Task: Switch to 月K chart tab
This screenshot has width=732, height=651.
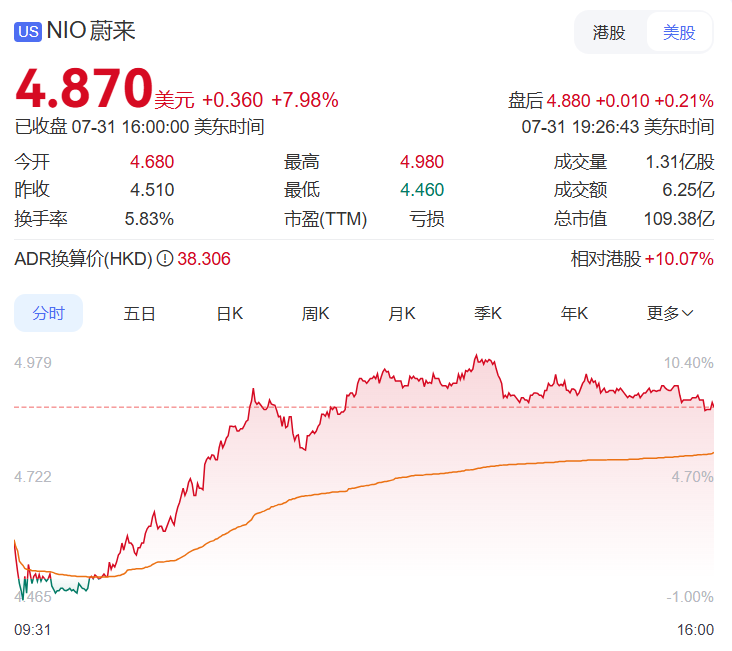Action: click(x=401, y=313)
